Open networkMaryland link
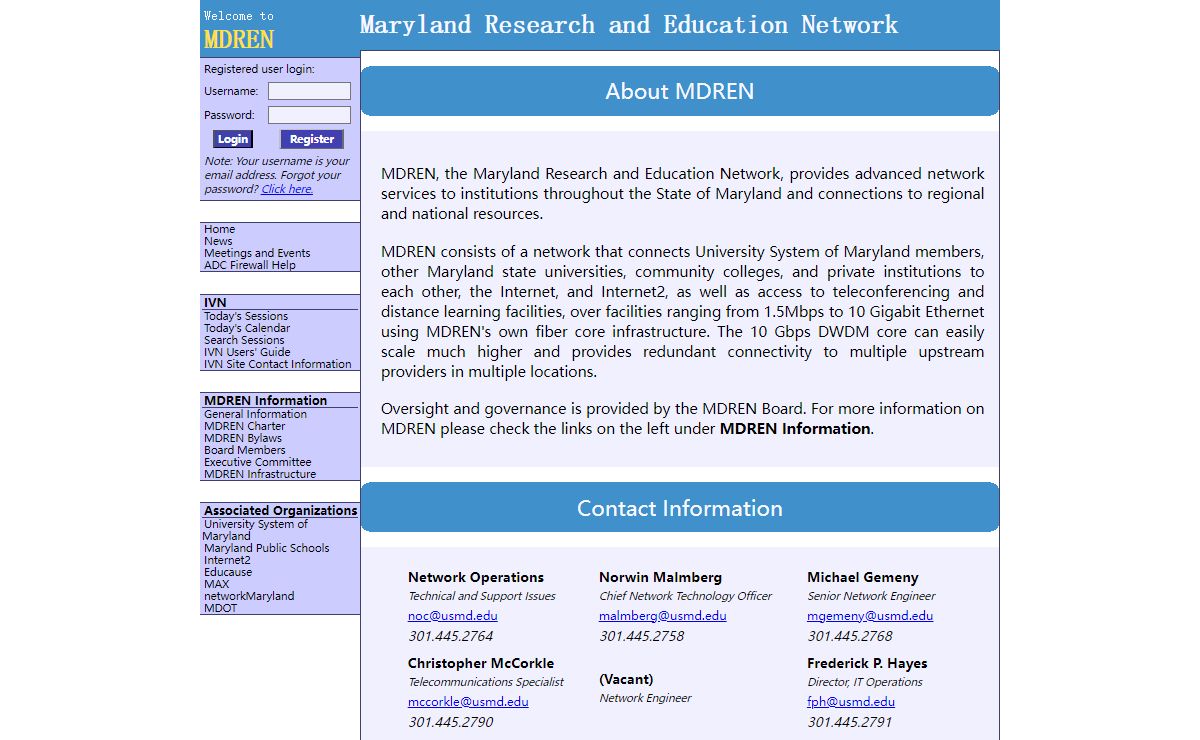 coord(249,596)
